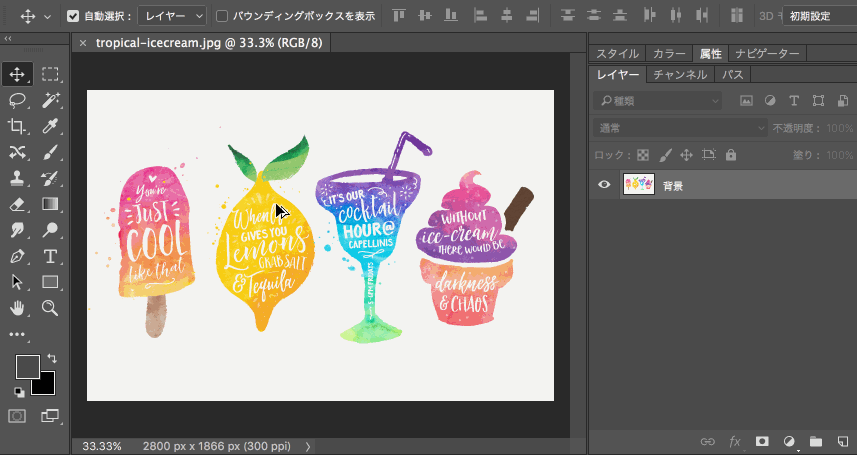This screenshot has height=455, width=857.
Task: Select the Magic Wand tool
Action: pyautogui.click(x=51, y=100)
